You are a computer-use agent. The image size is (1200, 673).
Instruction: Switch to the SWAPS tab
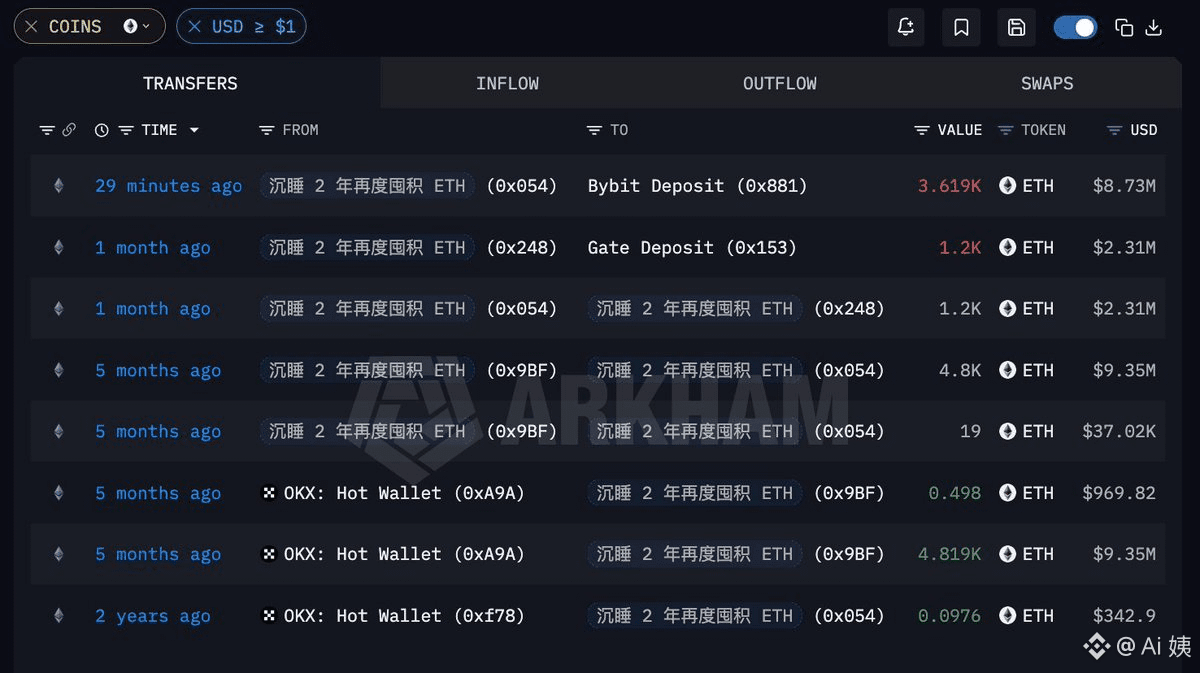click(x=1047, y=83)
